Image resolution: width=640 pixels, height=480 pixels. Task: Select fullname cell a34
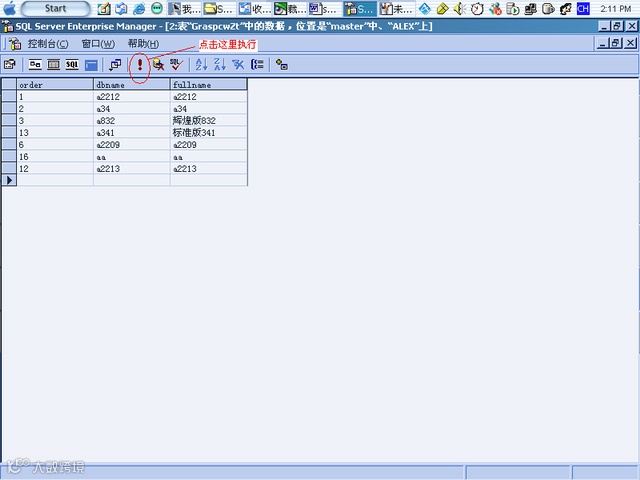click(208, 109)
